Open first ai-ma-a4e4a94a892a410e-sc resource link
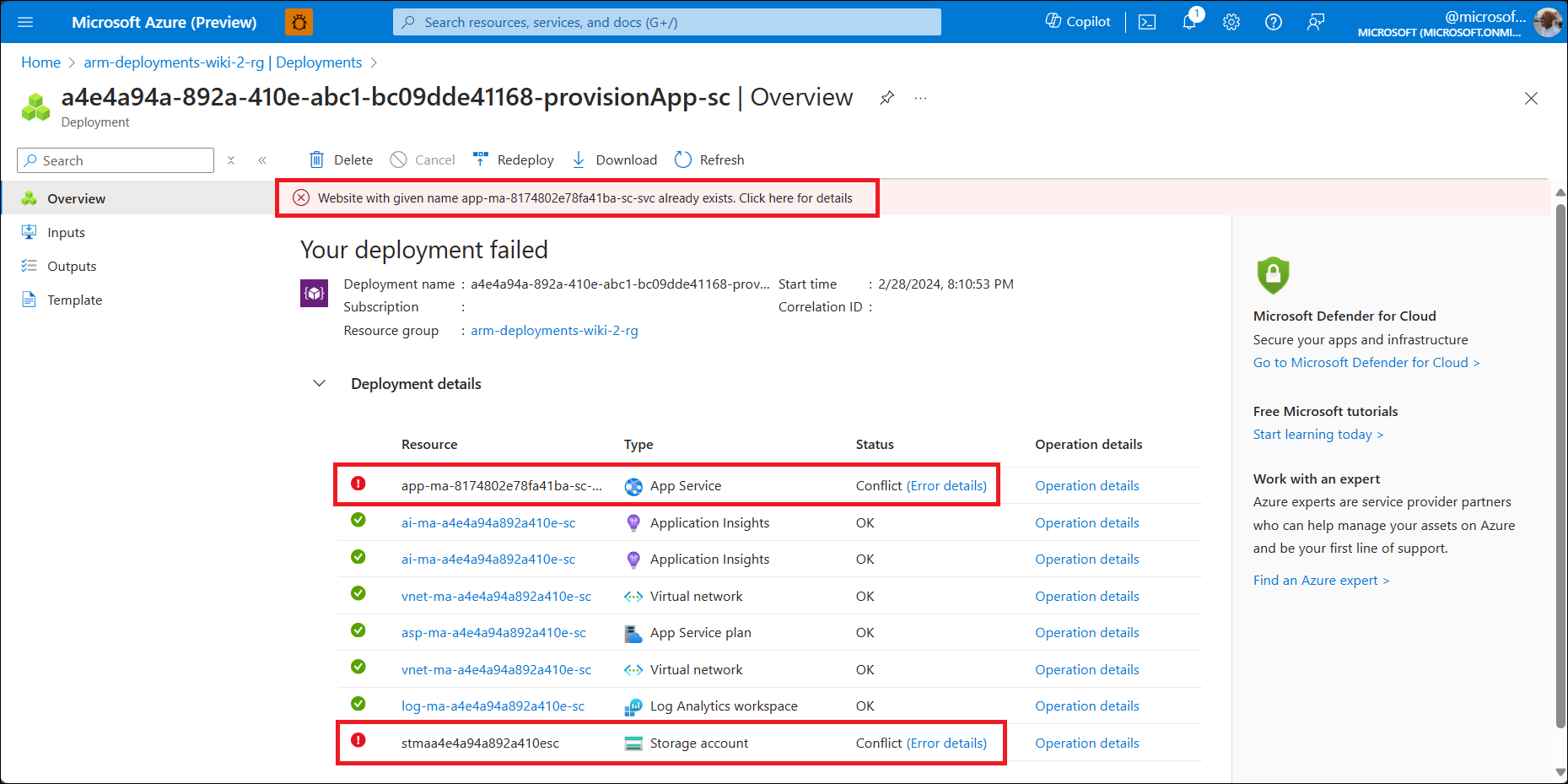Image resolution: width=1568 pixels, height=784 pixels. tap(488, 523)
